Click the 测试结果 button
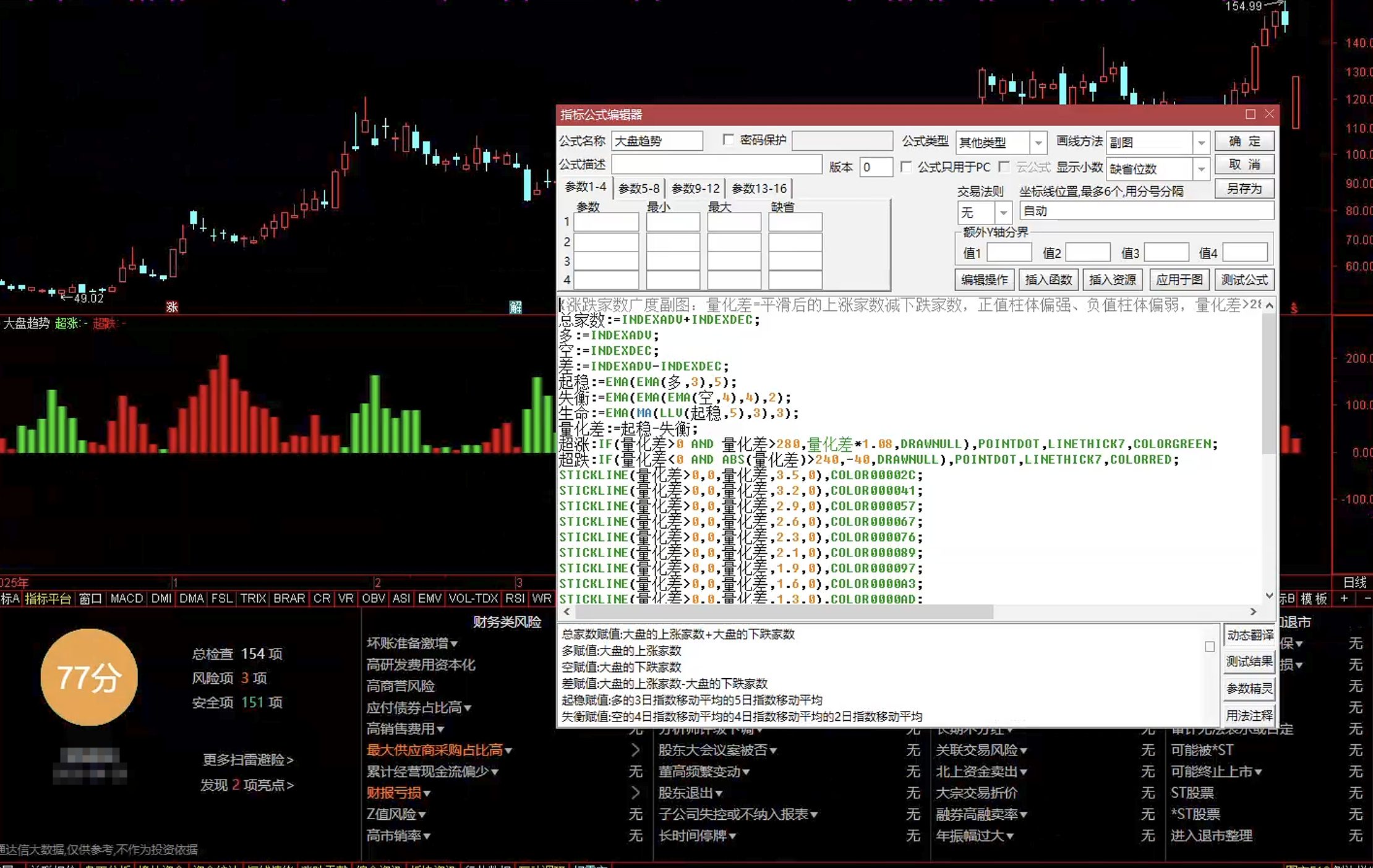Screen dimensions: 1373x868 click(x=1250, y=662)
